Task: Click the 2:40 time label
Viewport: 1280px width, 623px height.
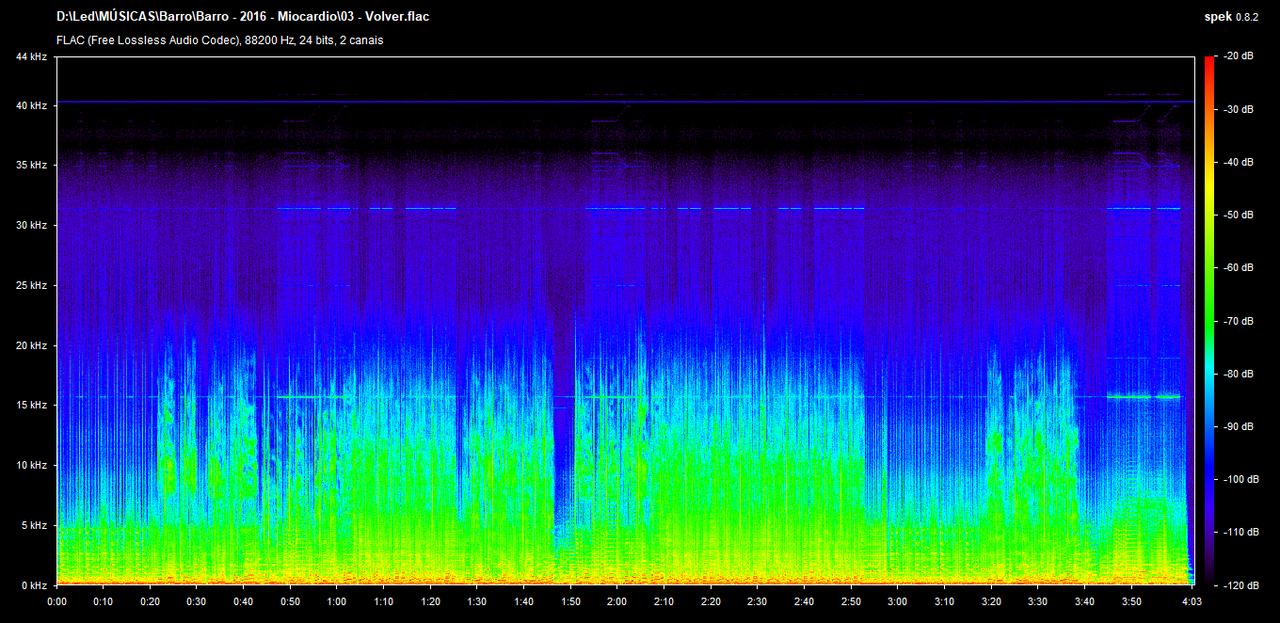Action: 804,602
